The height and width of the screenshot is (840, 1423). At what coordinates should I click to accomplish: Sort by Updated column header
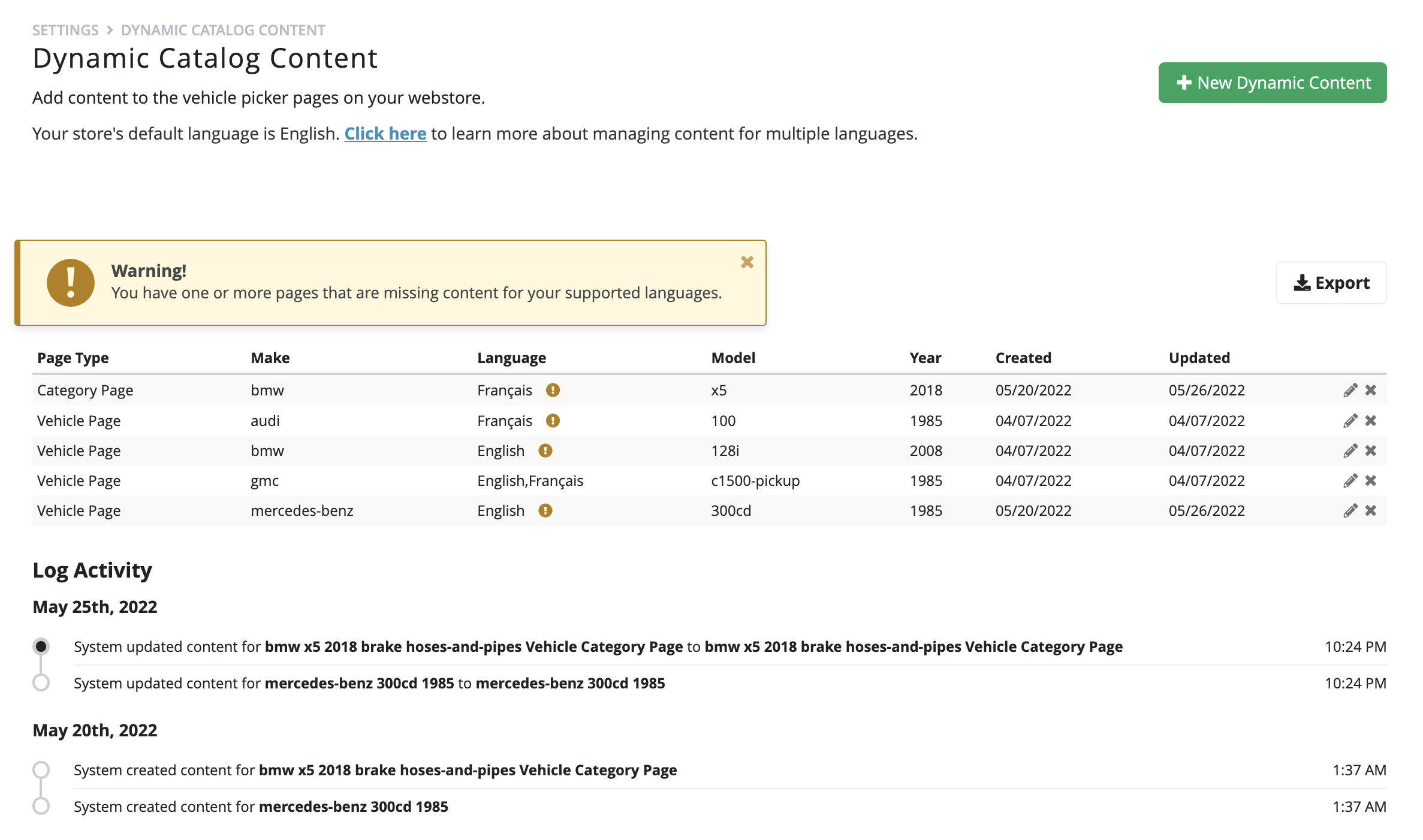pyautogui.click(x=1199, y=358)
